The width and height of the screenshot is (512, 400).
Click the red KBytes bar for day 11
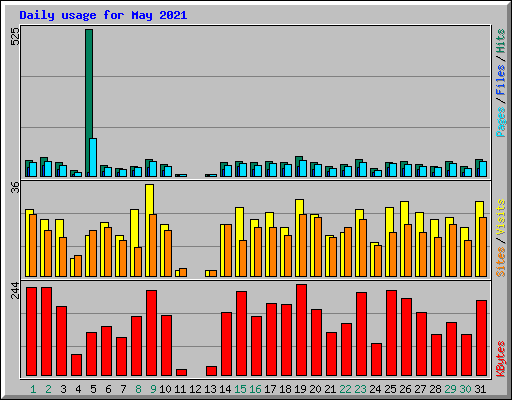click(x=181, y=372)
